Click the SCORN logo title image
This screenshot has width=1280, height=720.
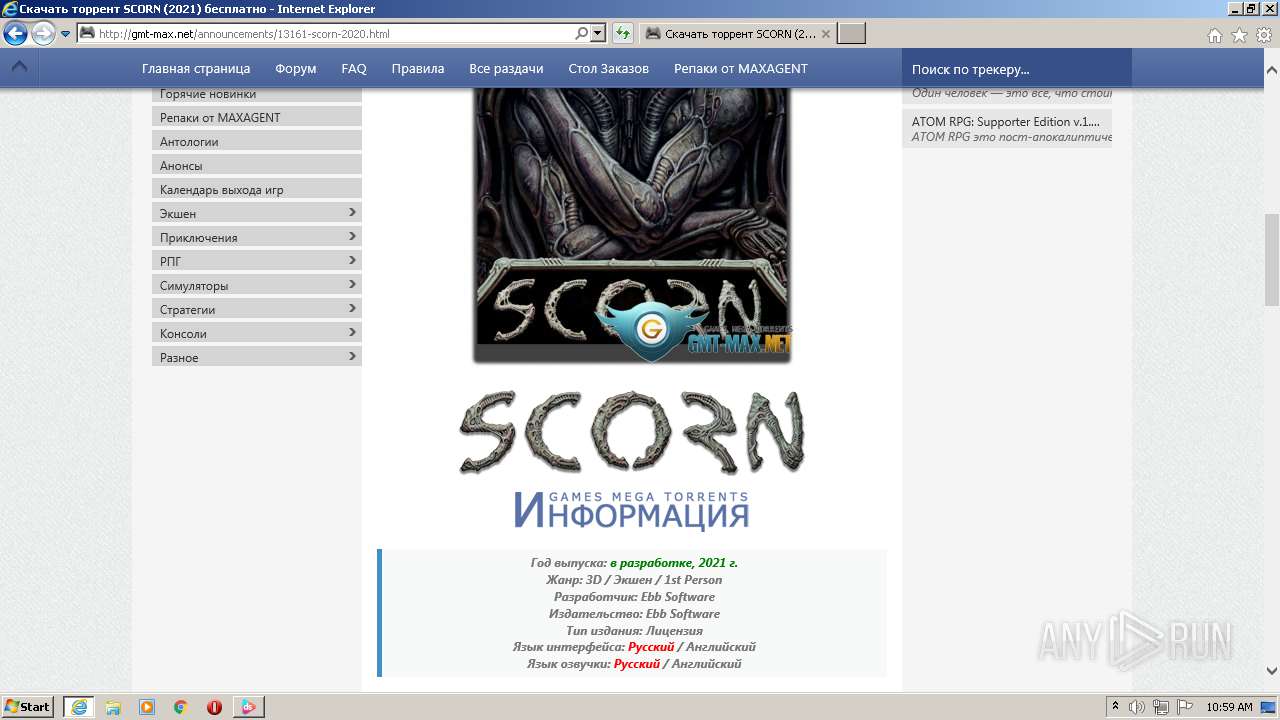(632, 432)
